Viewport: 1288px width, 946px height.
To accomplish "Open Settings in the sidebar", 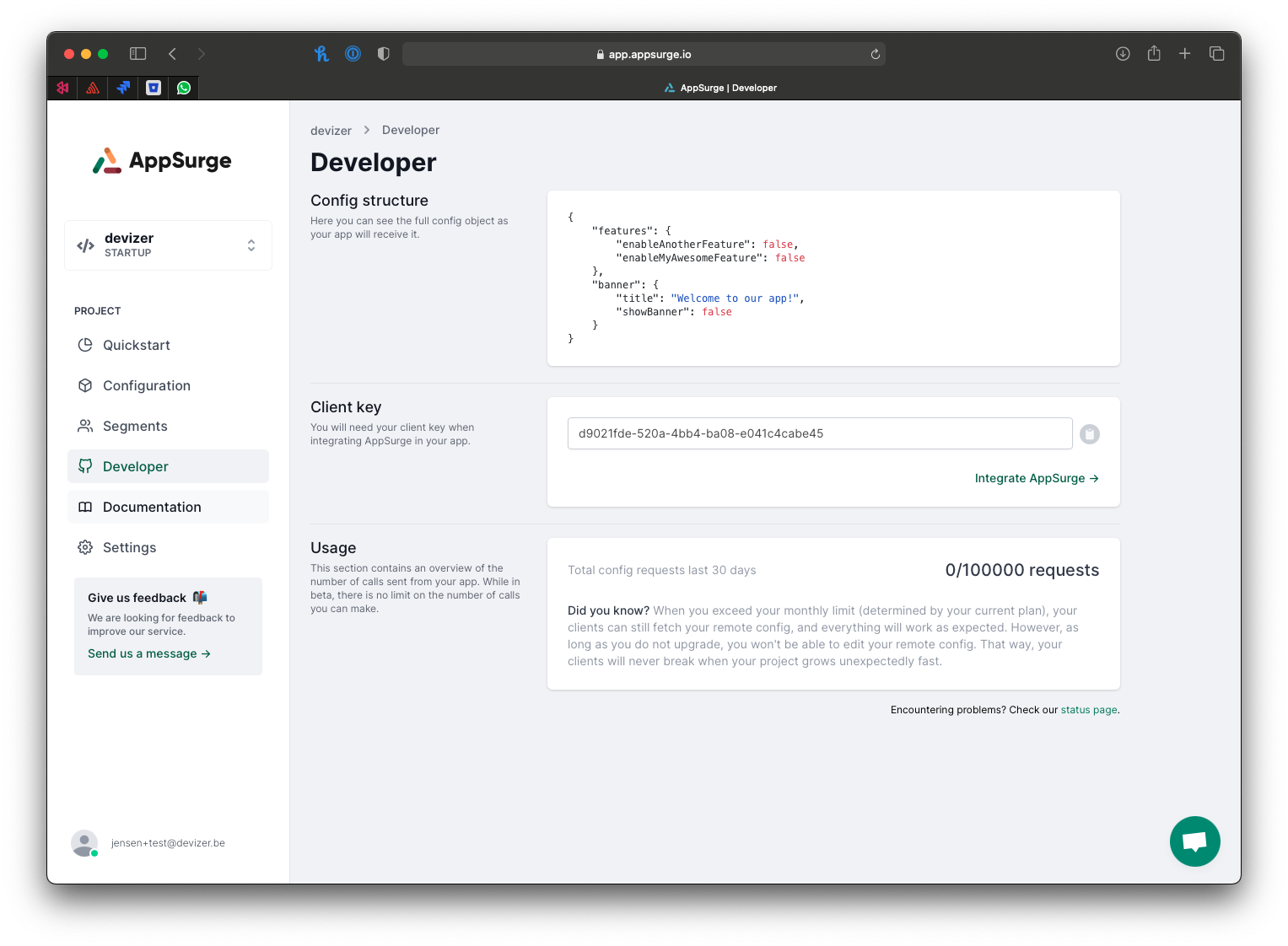I will 168,547.
